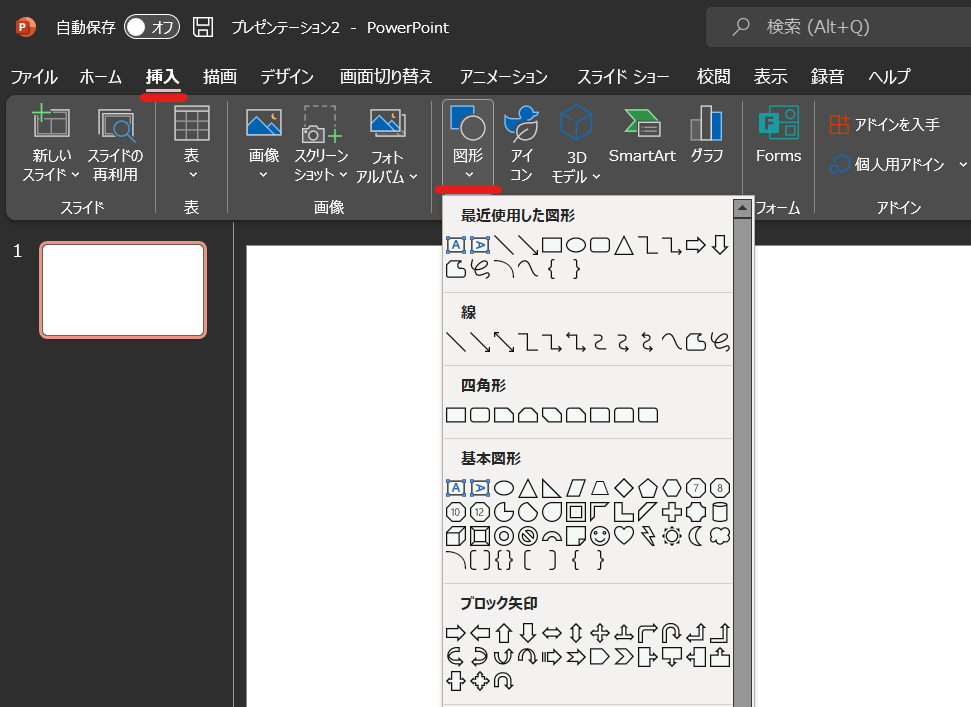971x707 pixels.
Task: Select the rounded rectangle in 四角形
Action: point(480,415)
